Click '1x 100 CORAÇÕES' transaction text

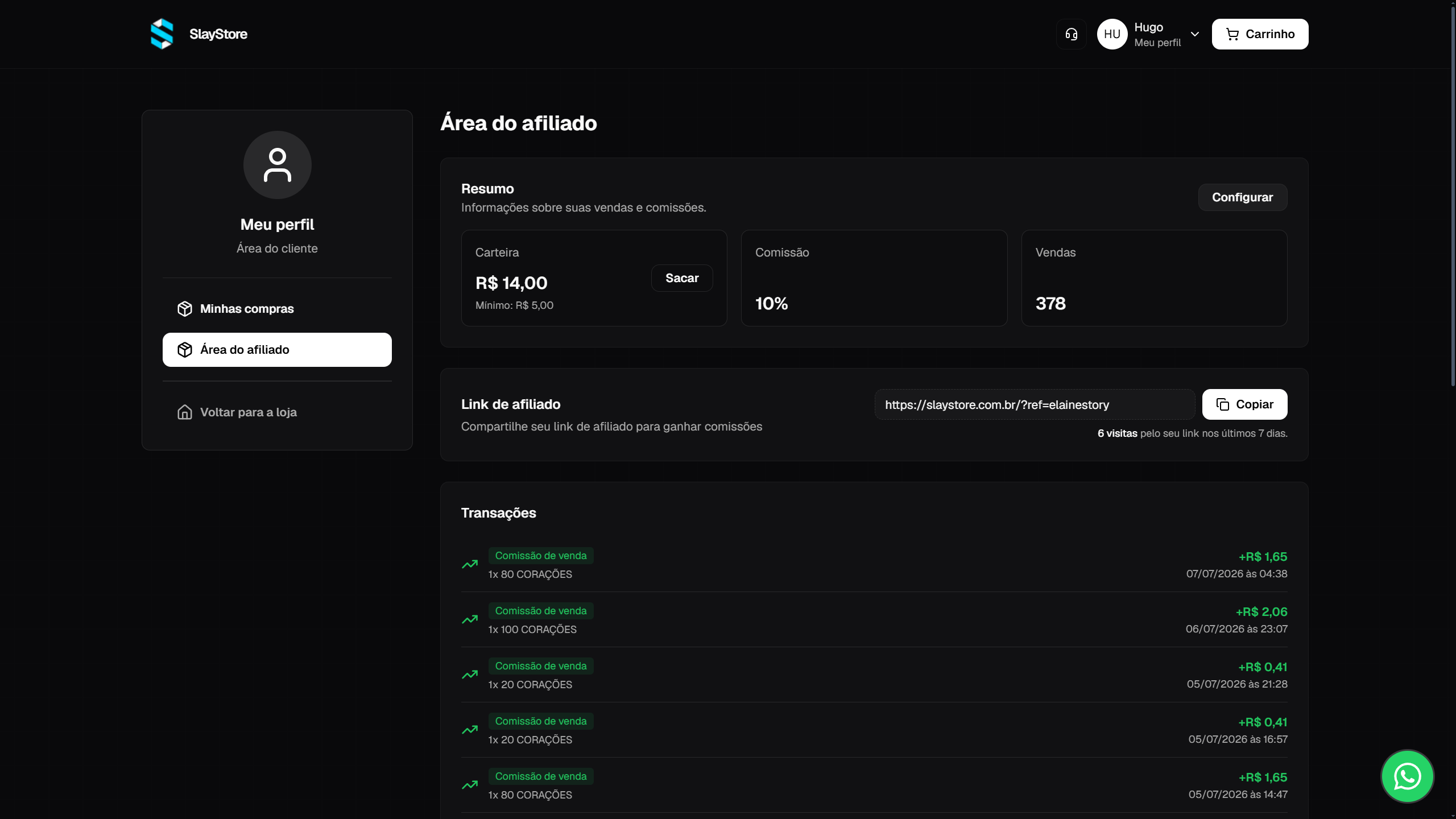[532, 630]
